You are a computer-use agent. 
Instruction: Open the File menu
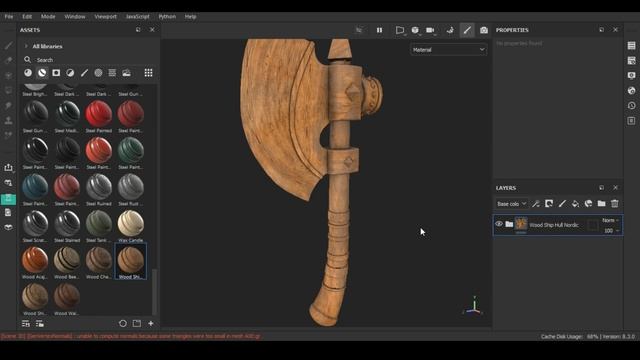9,17
